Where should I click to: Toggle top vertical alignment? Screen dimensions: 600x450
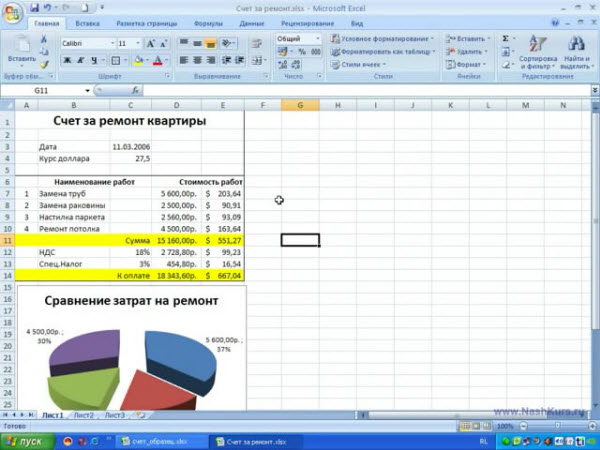[184, 43]
